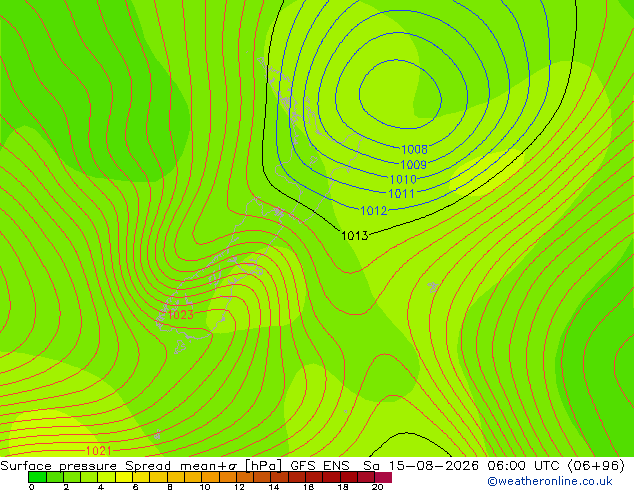
Task: Click the legend scale number 2
Action: 66,487
